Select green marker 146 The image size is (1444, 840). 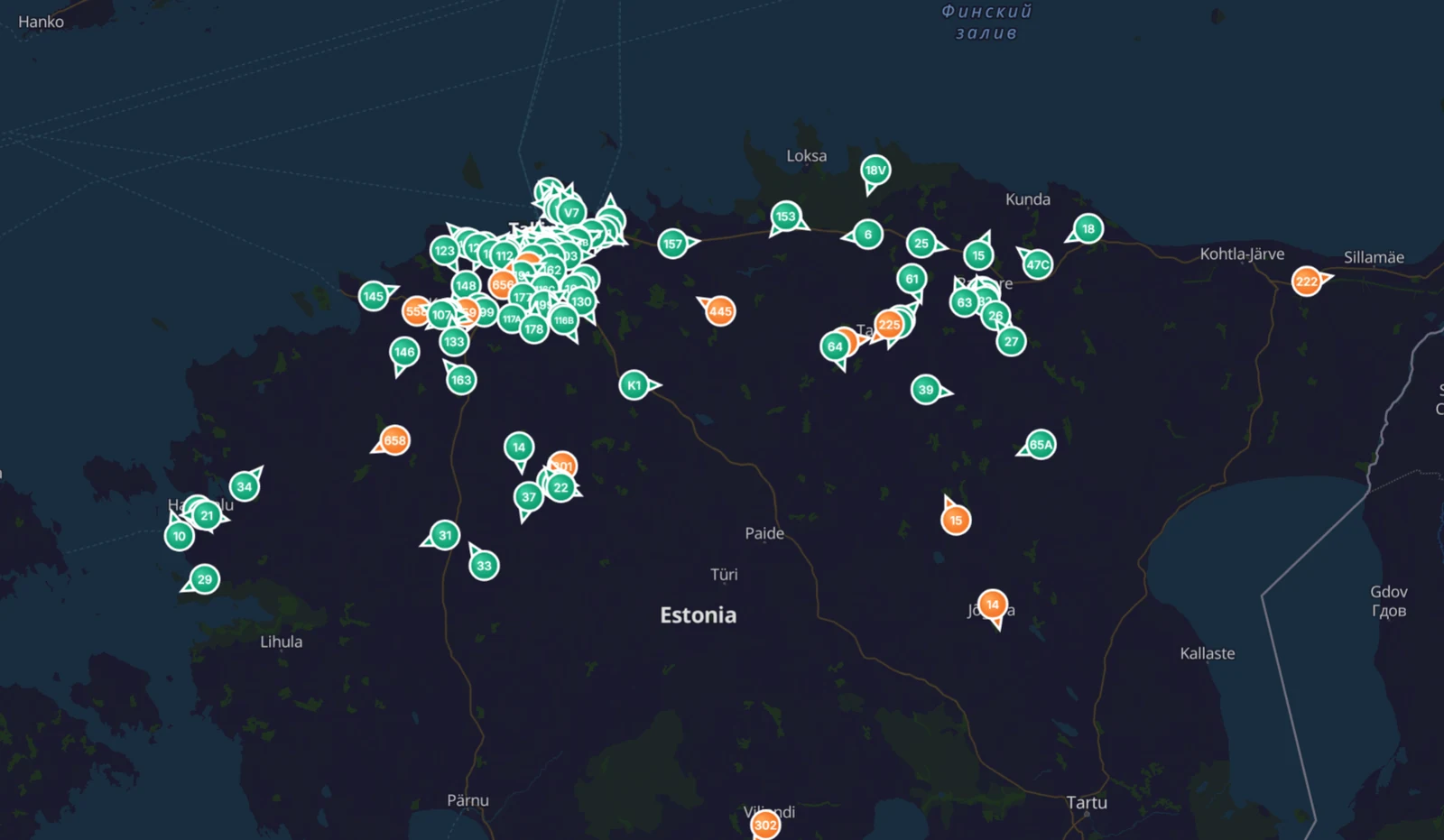(404, 352)
